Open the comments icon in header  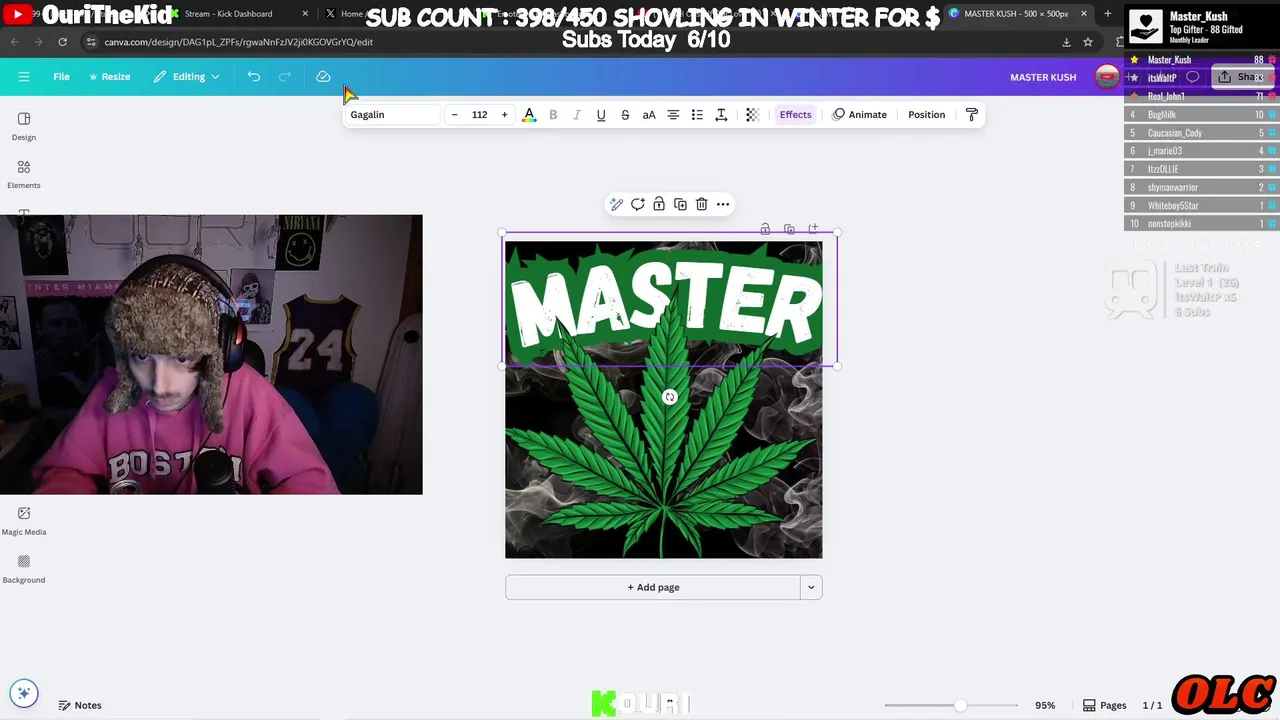pos(1192,77)
